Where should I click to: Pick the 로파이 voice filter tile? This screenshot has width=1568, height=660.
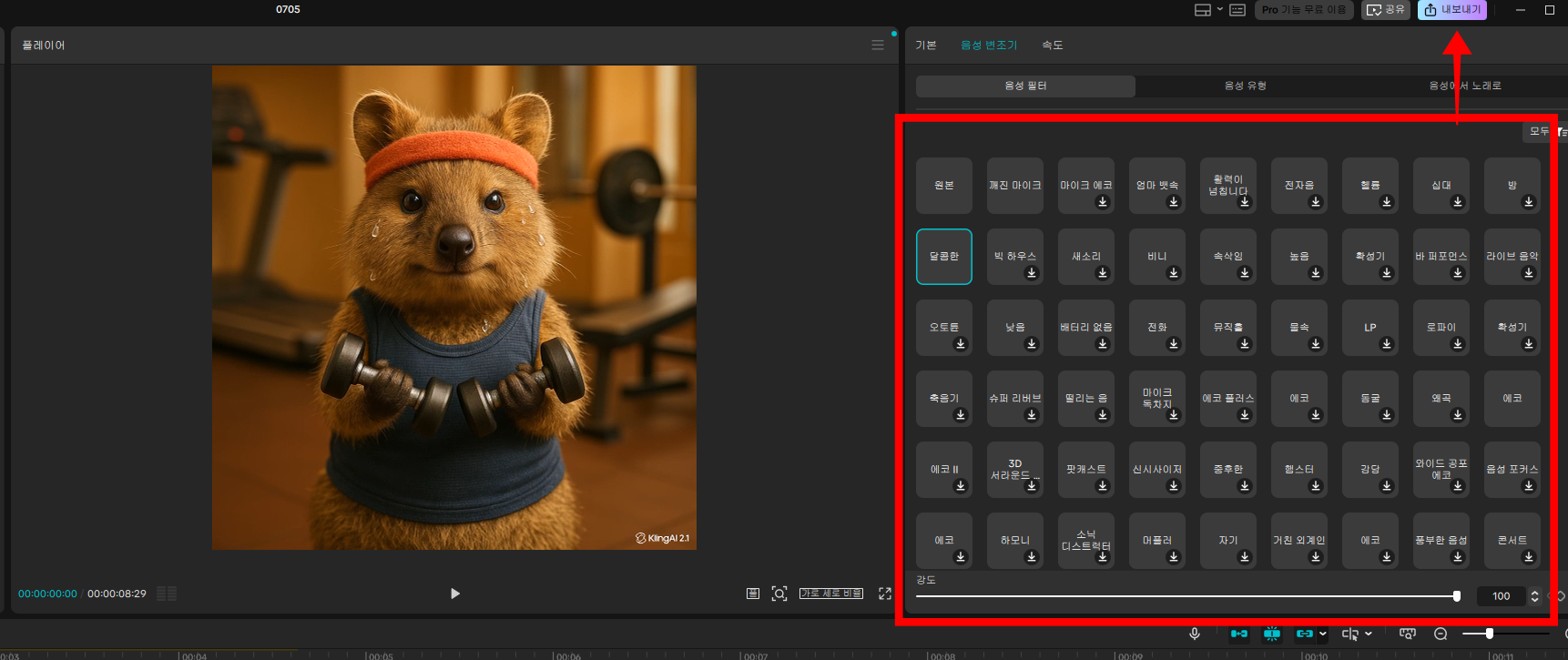click(1441, 328)
